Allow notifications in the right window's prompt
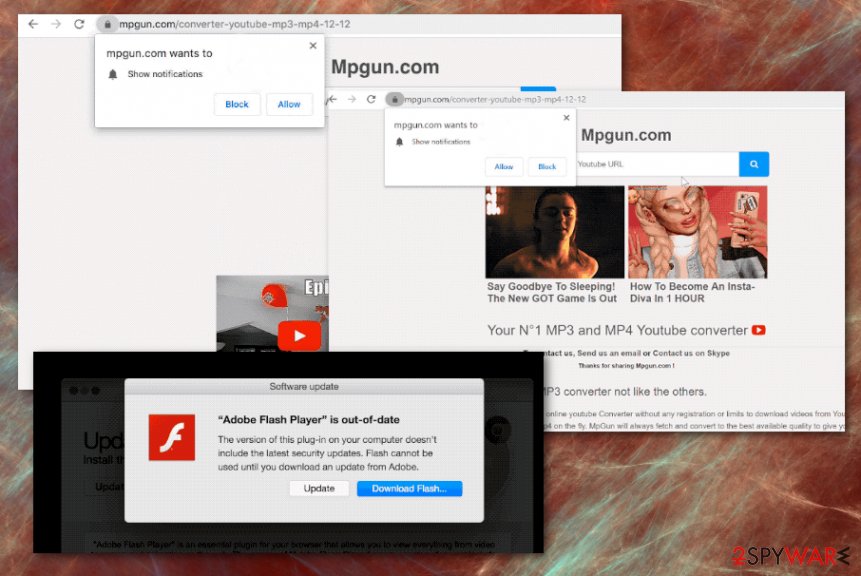The height and width of the screenshot is (576, 861). 504,166
